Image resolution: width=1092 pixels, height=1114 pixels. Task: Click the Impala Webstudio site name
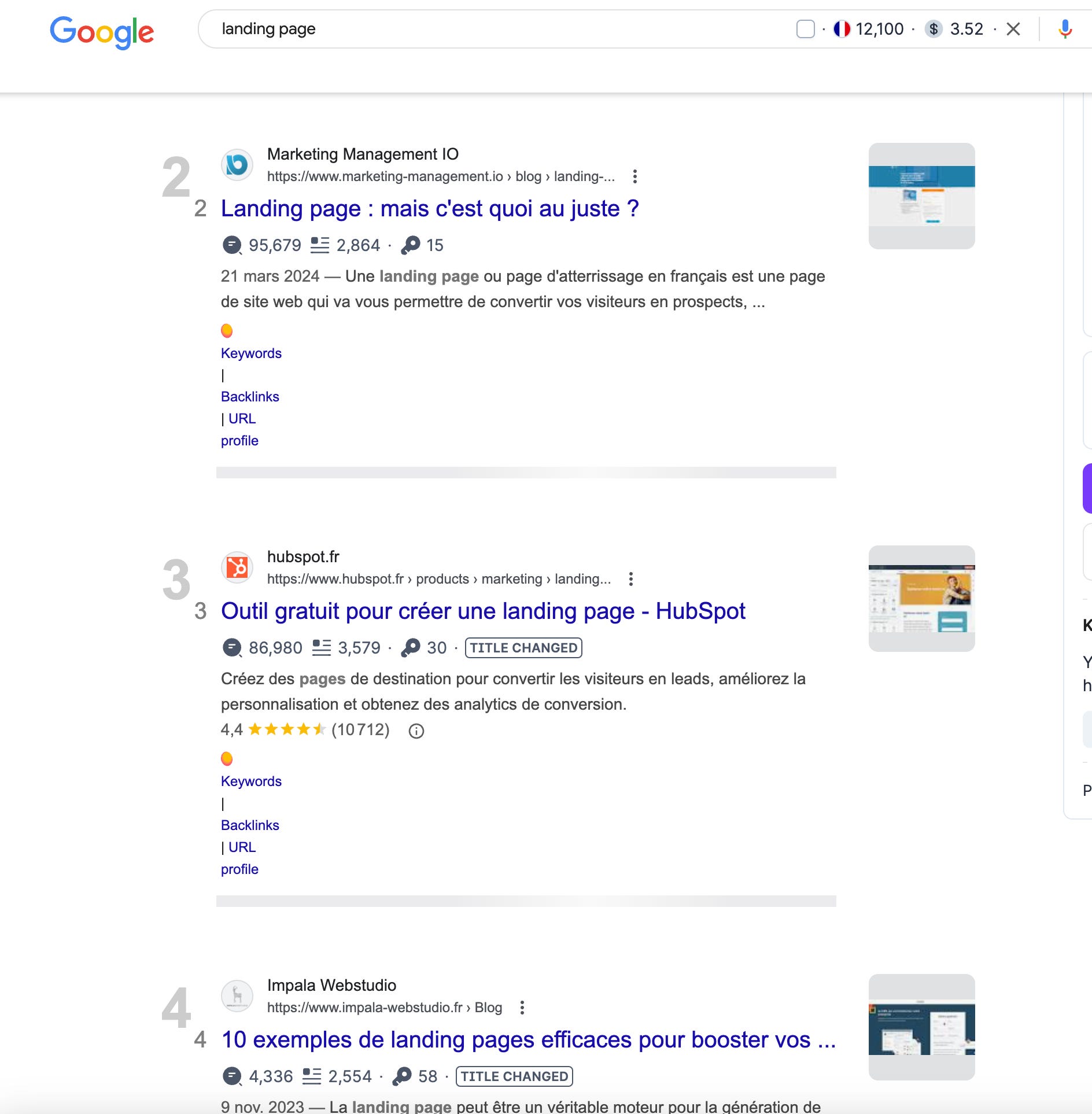[331, 985]
